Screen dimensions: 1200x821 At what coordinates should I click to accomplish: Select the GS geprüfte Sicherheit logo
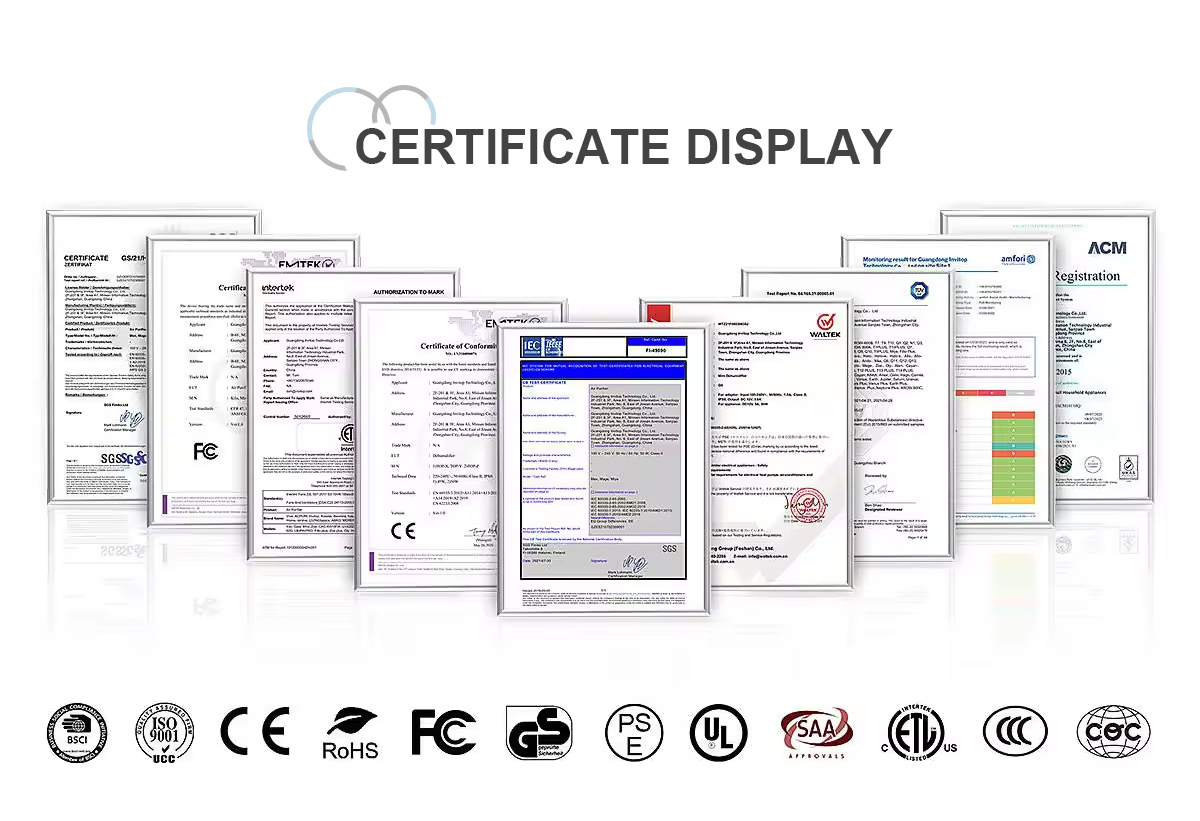coord(539,733)
